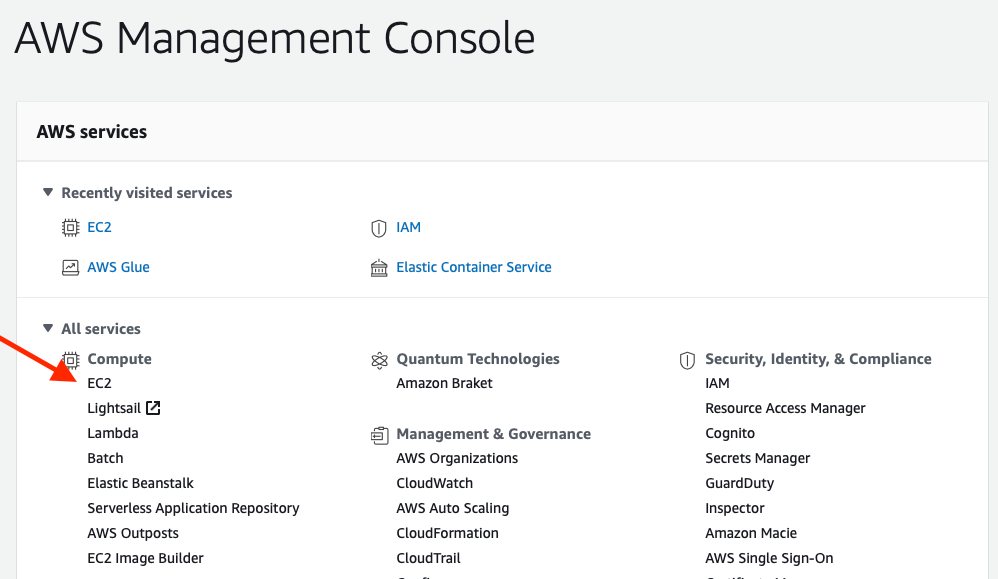Viewport: 998px width, 579px height.
Task: Open the Lambda service
Action: pyautogui.click(x=113, y=433)
